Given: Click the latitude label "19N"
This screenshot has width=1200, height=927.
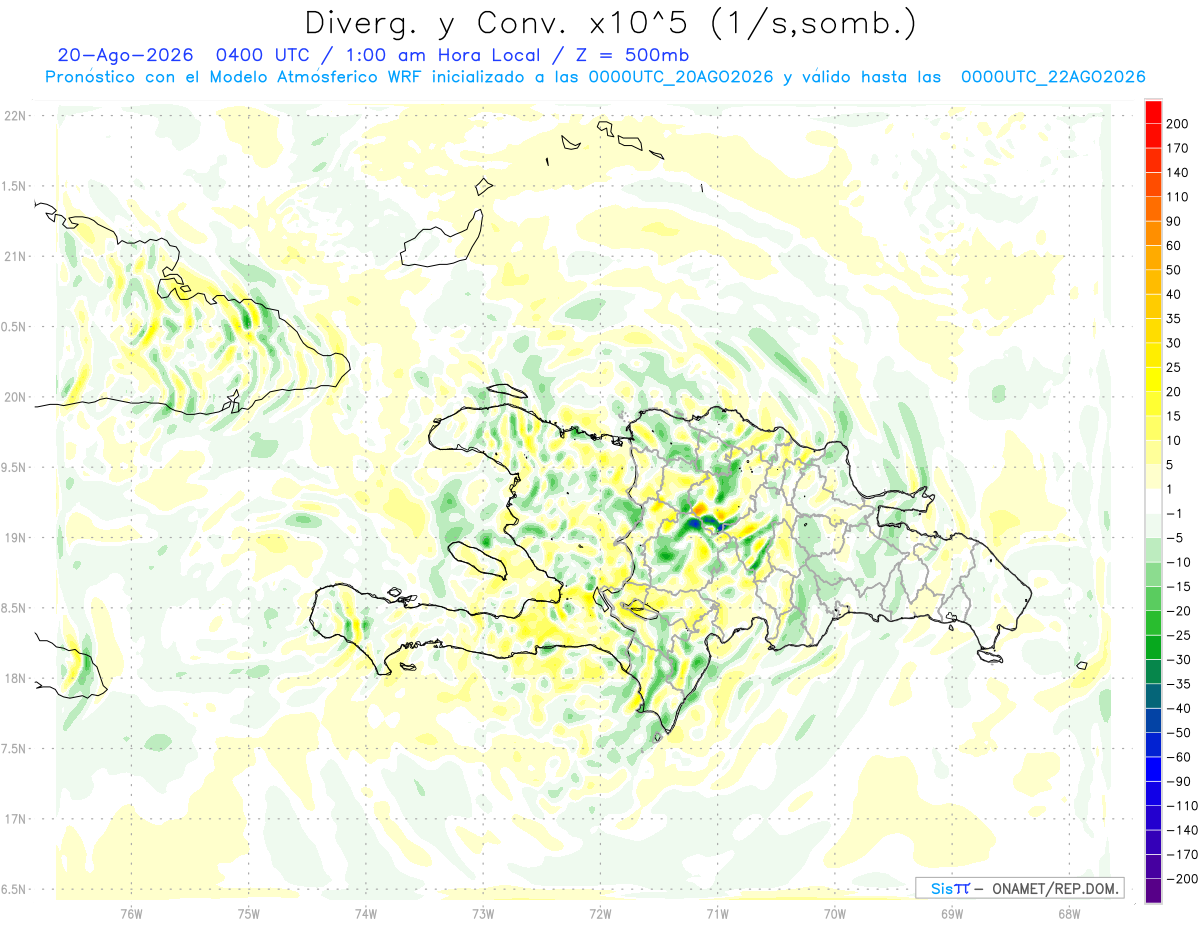Looking at the screenshot, I should tap(13, 538).
